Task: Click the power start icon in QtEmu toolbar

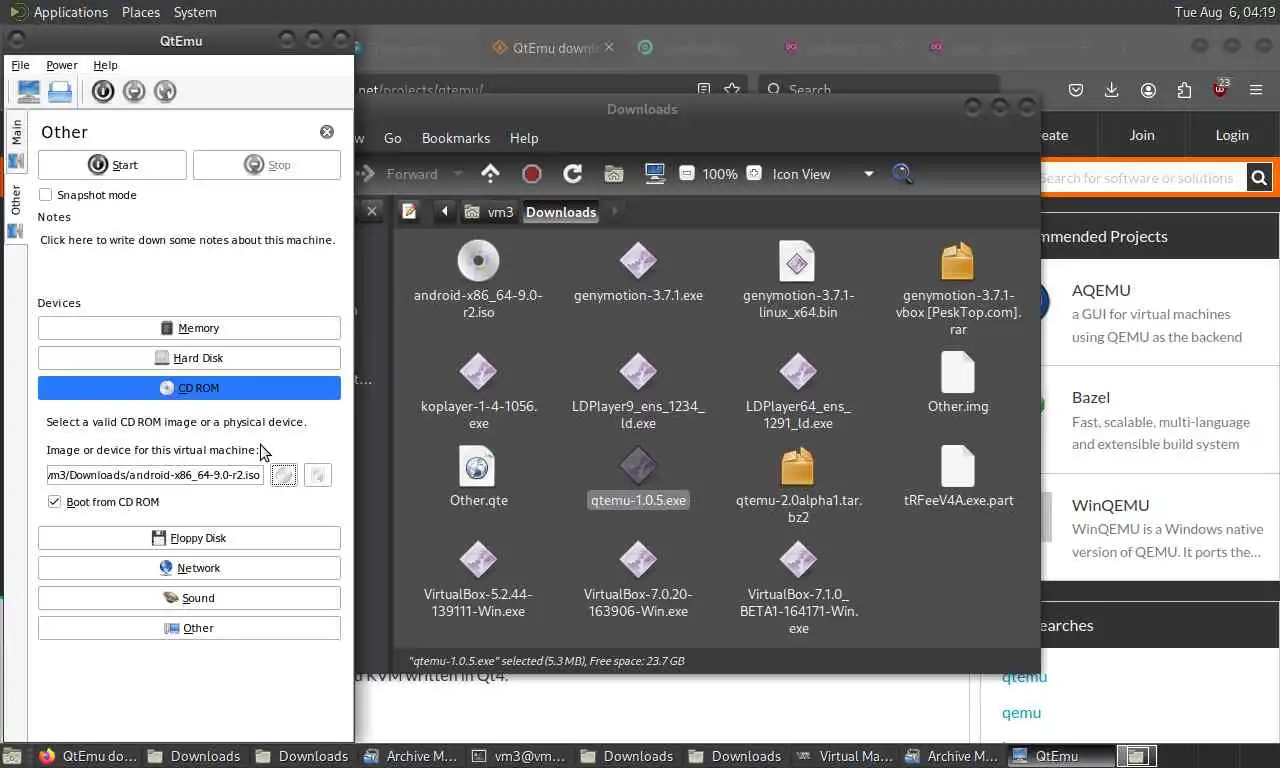Action: (103, 92)
